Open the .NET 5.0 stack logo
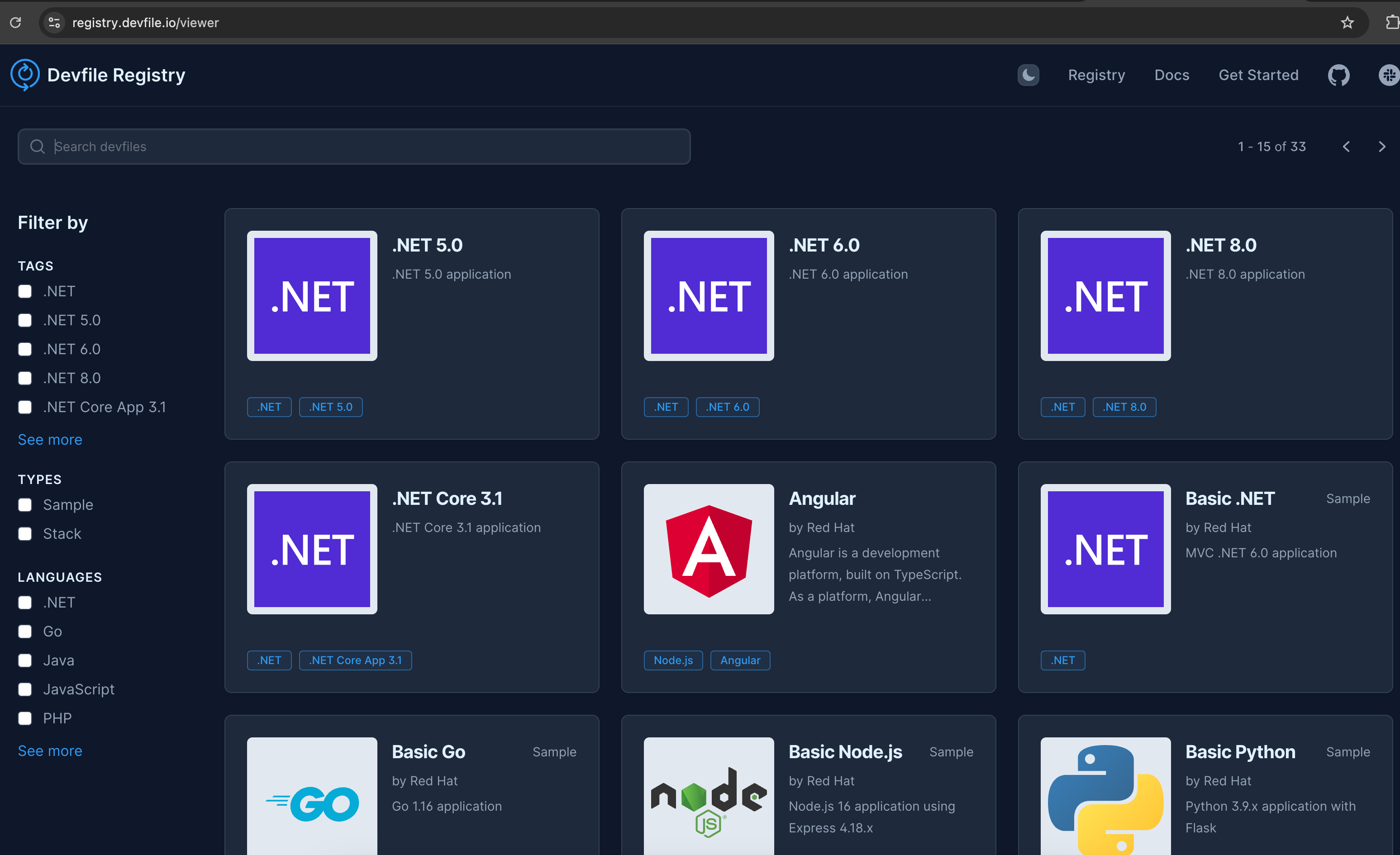The width and height of the screenshot is (1400, 855). click(312, 295)
